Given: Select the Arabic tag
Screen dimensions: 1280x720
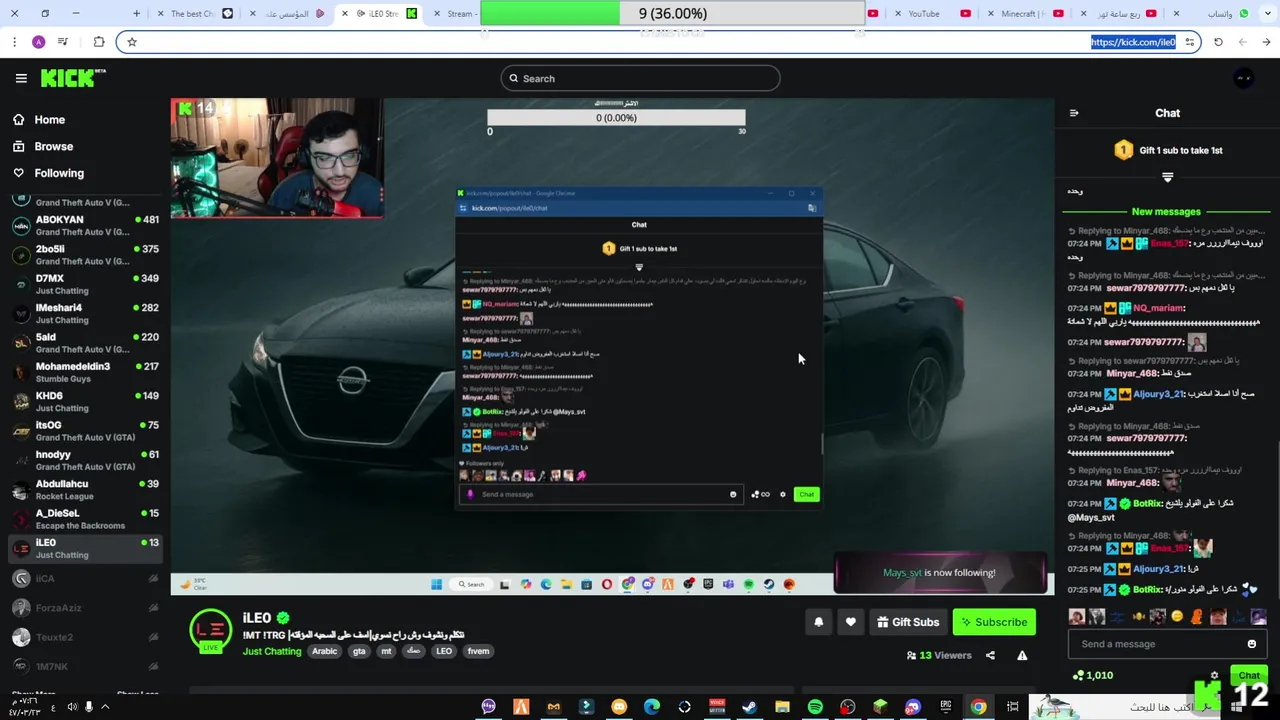Looking at the screenshot, I should (x=325, y=651).
